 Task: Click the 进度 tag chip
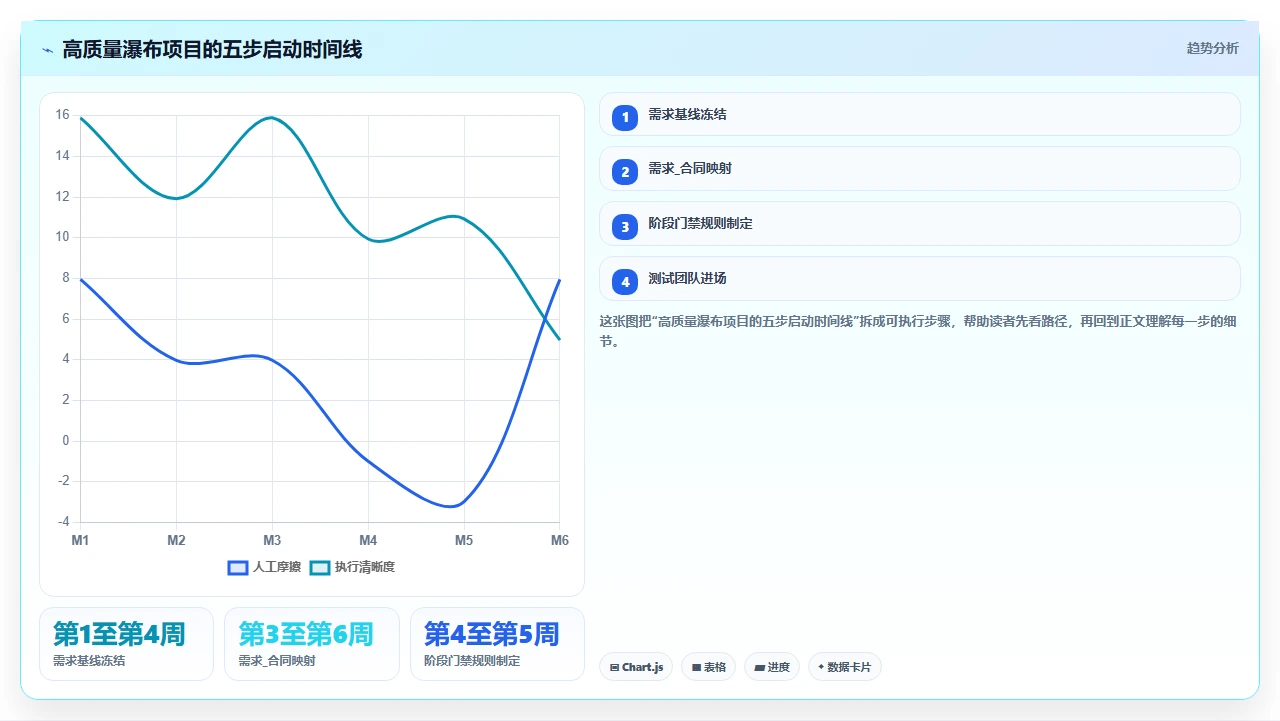coord(771,667)
